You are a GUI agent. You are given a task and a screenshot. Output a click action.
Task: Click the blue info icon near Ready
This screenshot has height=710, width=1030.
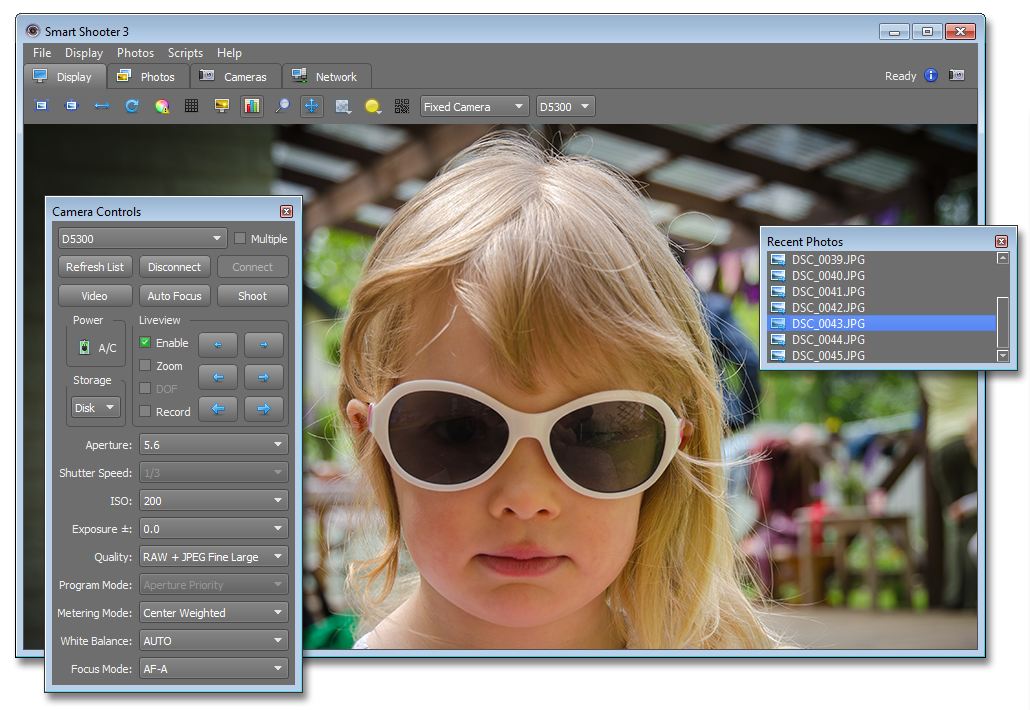(931, 76)
